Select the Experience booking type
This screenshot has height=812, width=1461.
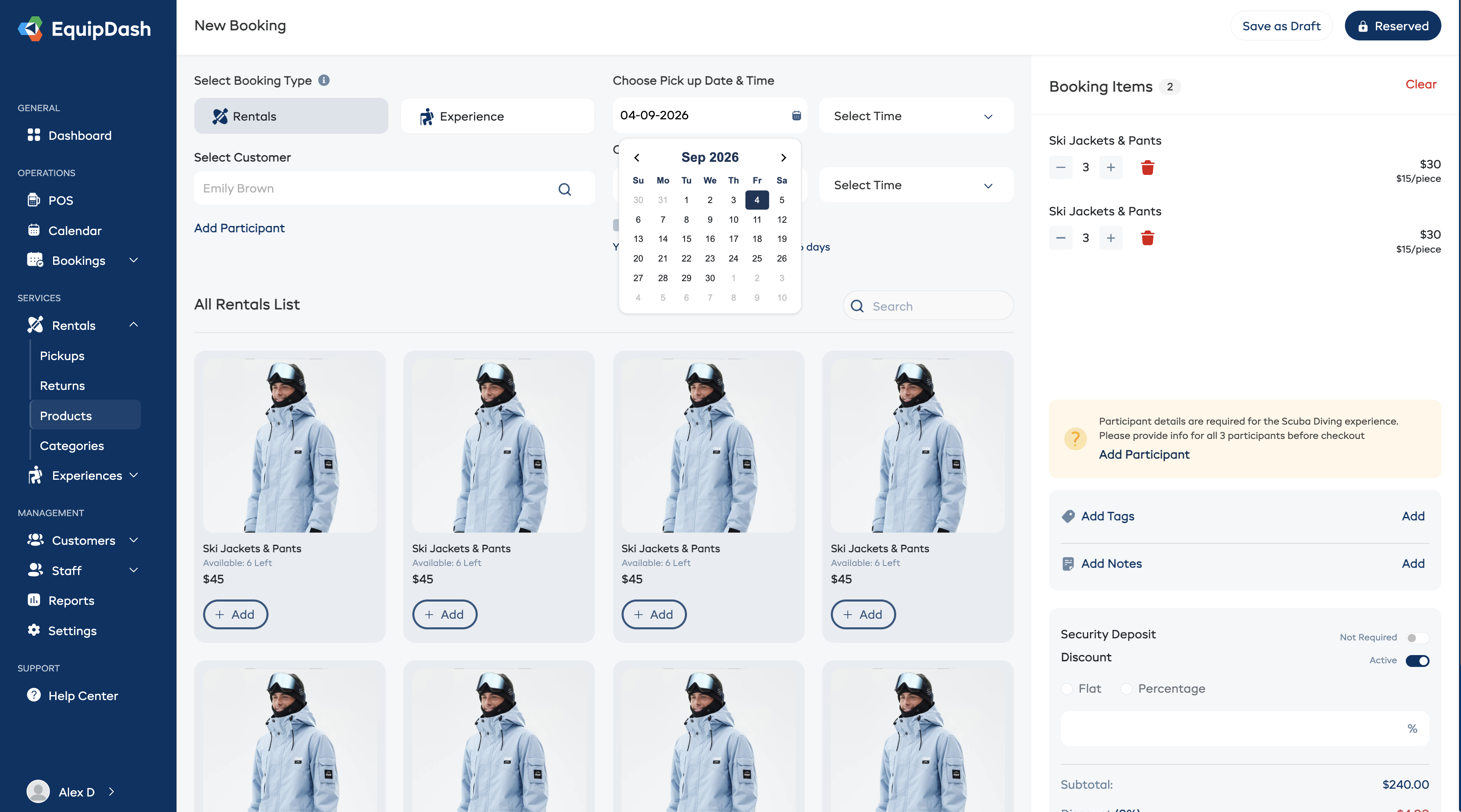coord(497,116)
